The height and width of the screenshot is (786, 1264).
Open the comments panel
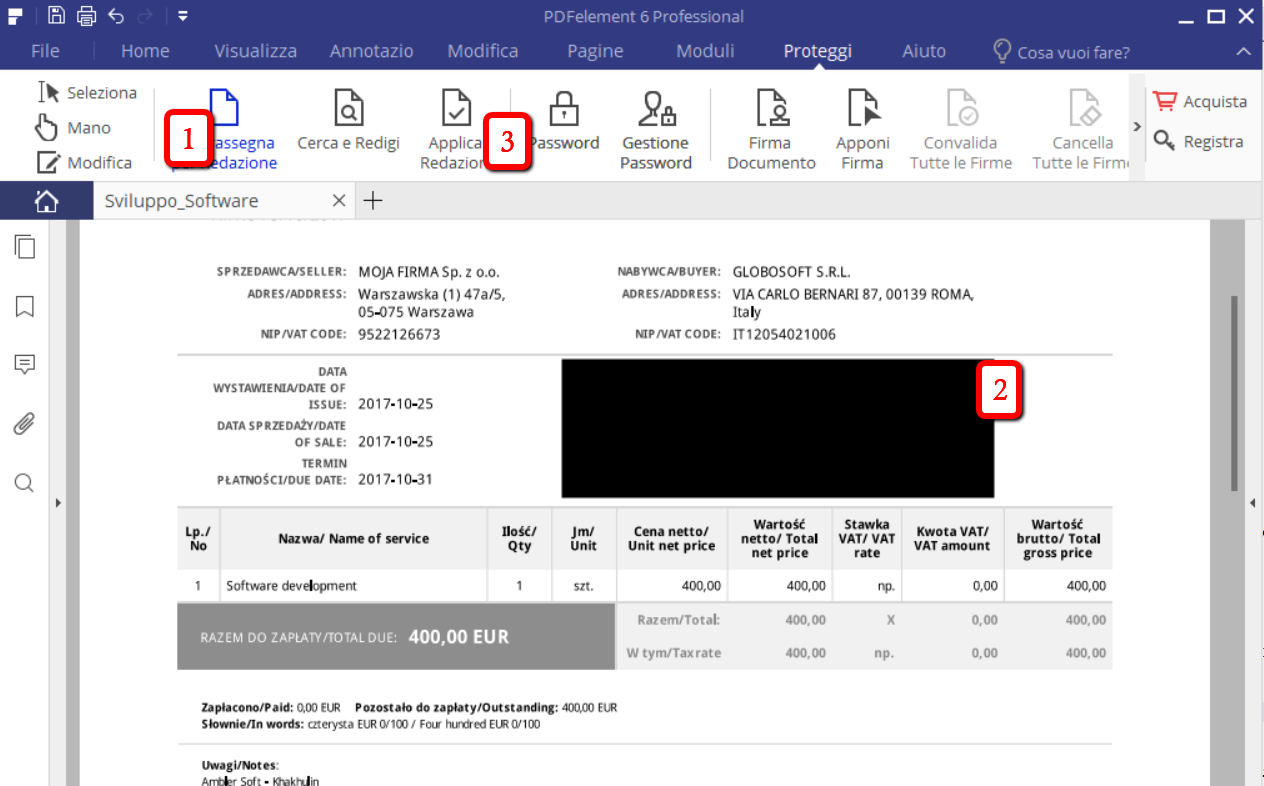click(x=25, y=364)
